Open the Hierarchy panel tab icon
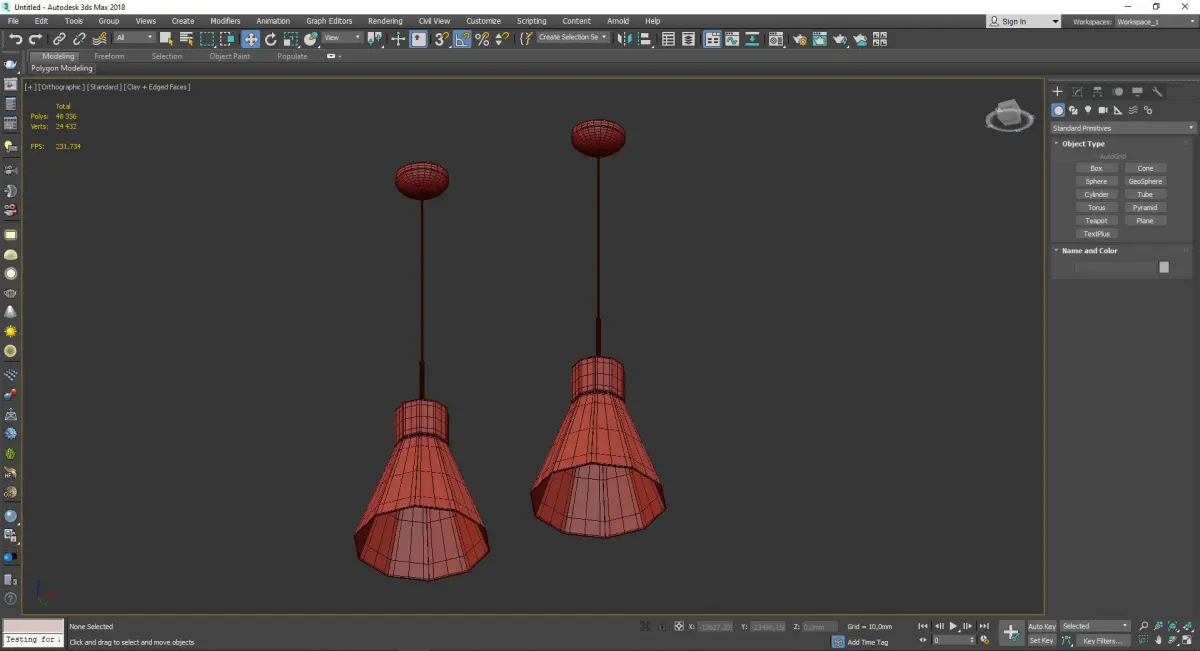The image size is (1200, 651). click(1097, 92)
